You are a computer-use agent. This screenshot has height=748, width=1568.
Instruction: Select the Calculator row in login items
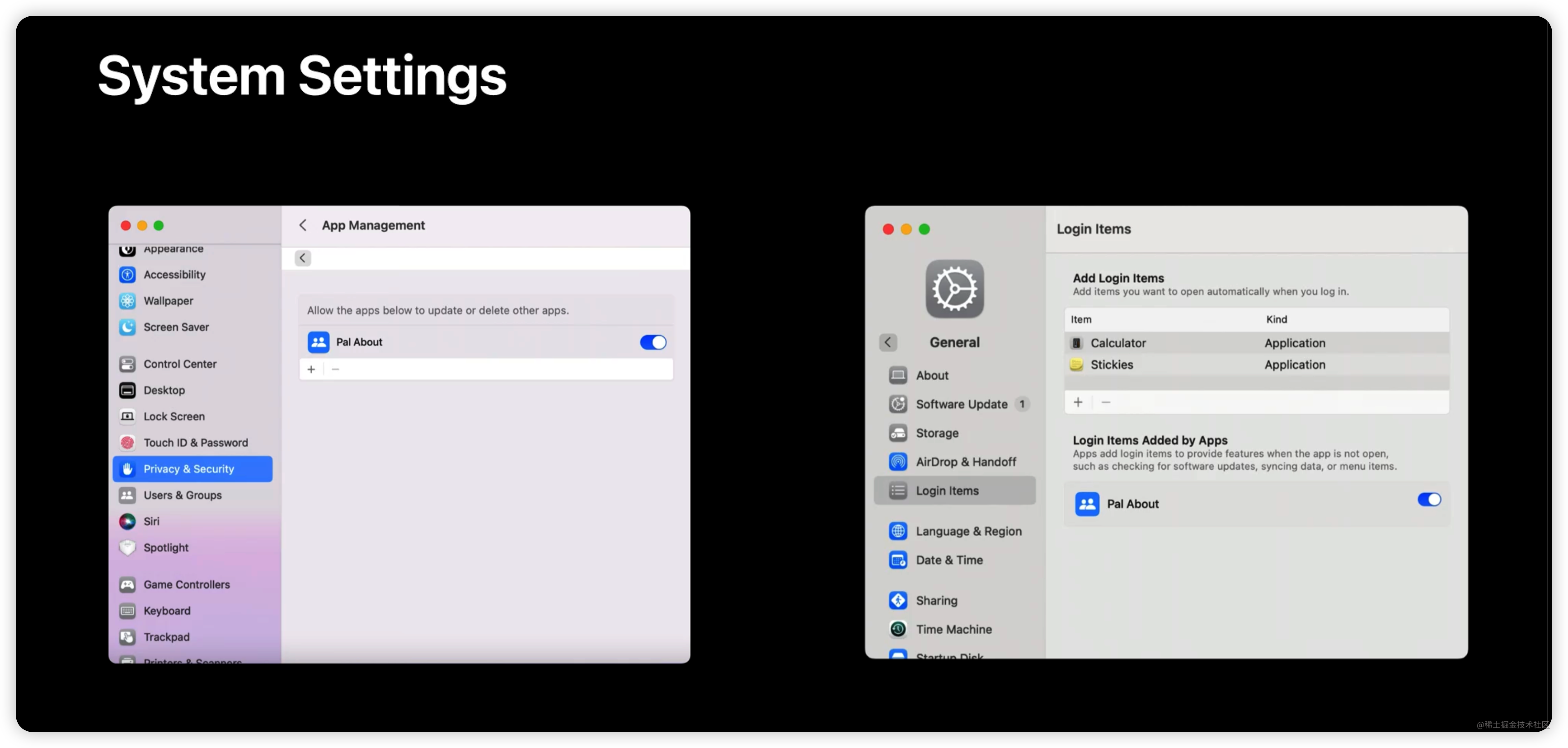coord(1119,343)
